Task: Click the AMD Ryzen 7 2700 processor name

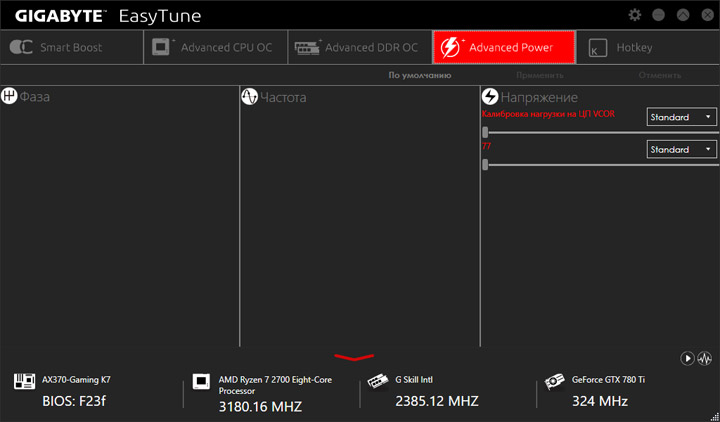Action: pos(275,385)
